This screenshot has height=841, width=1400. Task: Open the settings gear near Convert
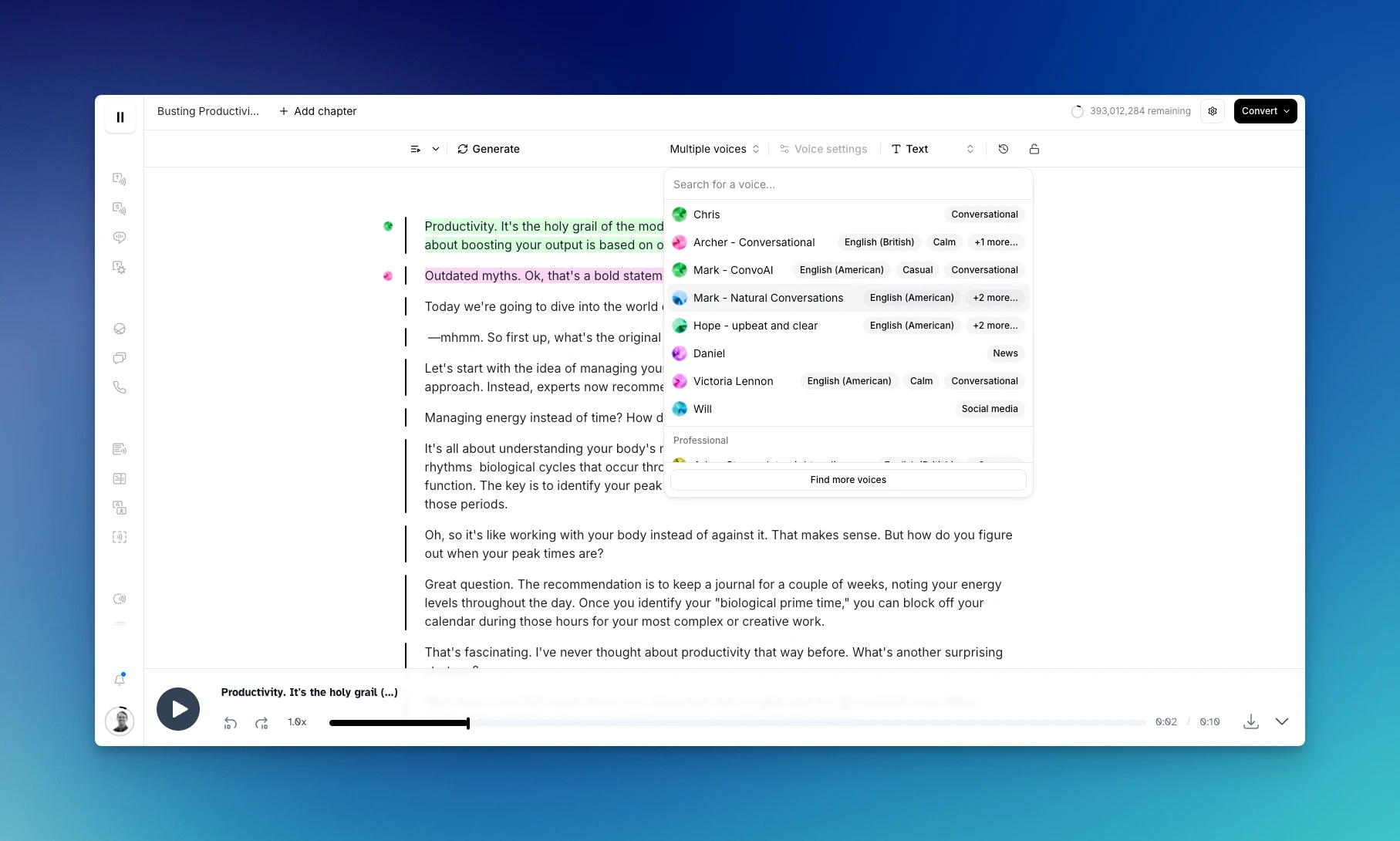click(x=1212, y=111)
